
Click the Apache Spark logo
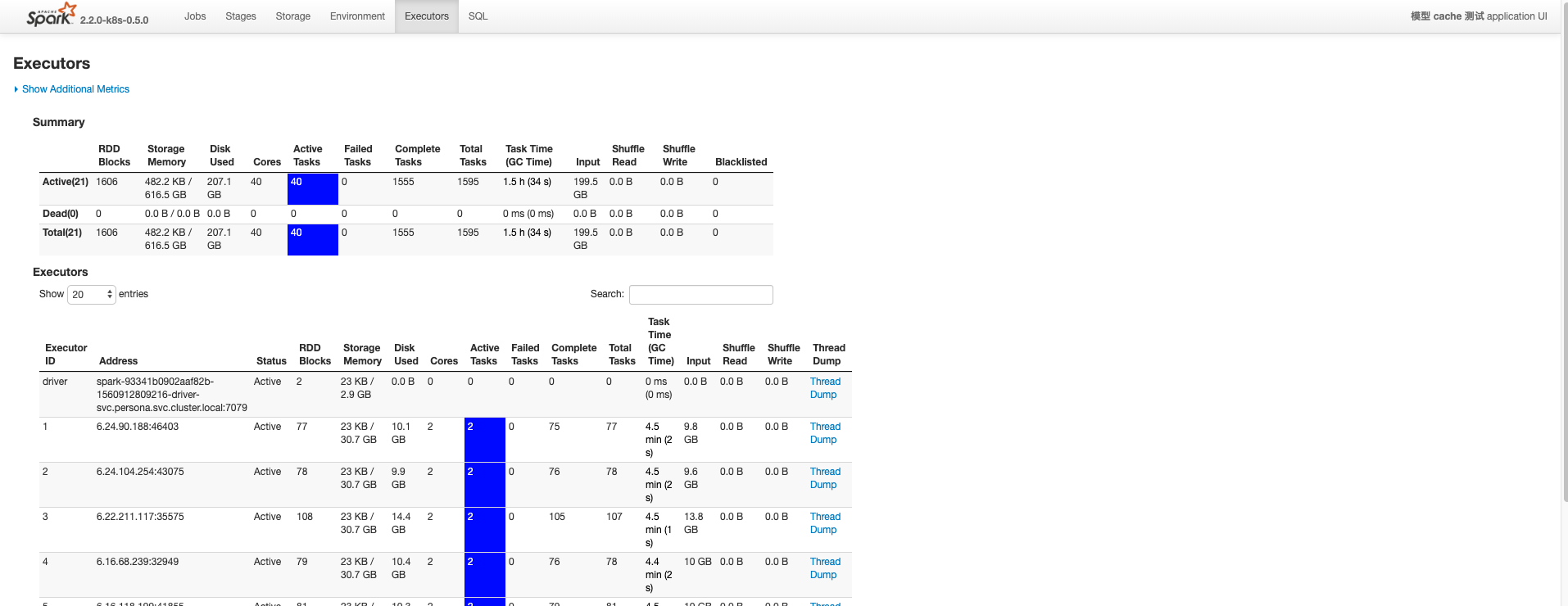[51, 15]
